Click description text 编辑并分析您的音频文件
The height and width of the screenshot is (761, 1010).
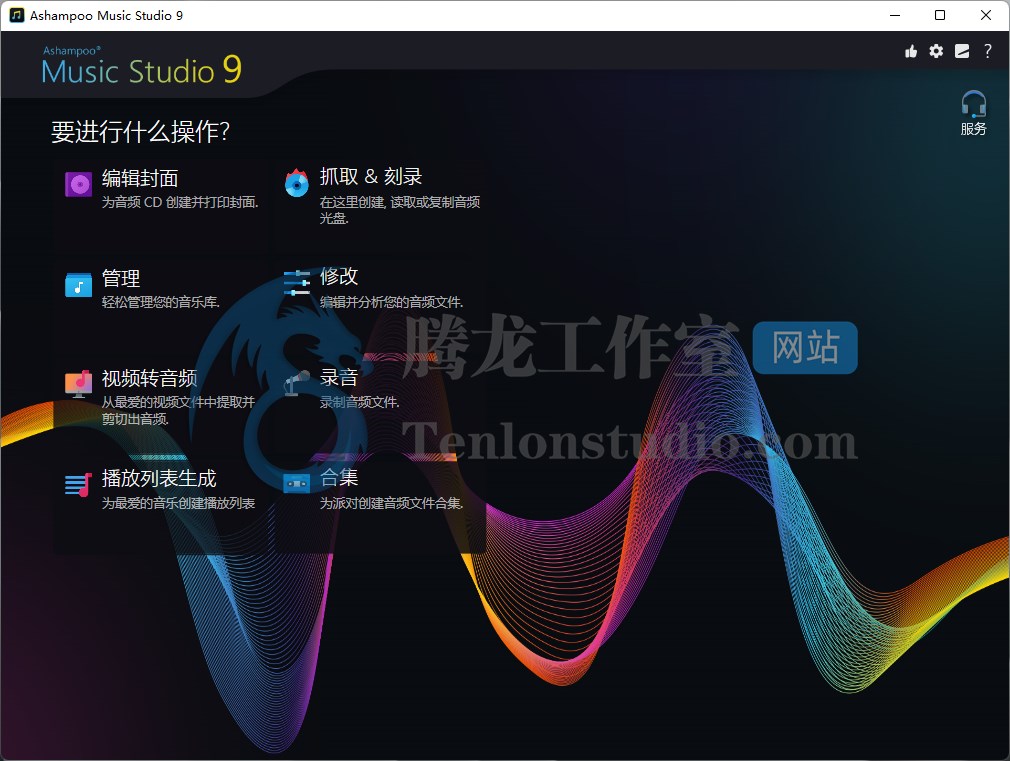coord(392,302)
